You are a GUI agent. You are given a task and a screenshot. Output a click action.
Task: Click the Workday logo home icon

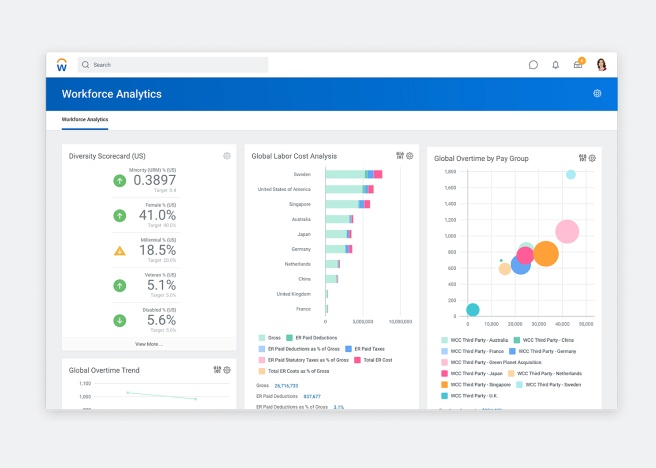pyautogui.click(x=62, y=65)
